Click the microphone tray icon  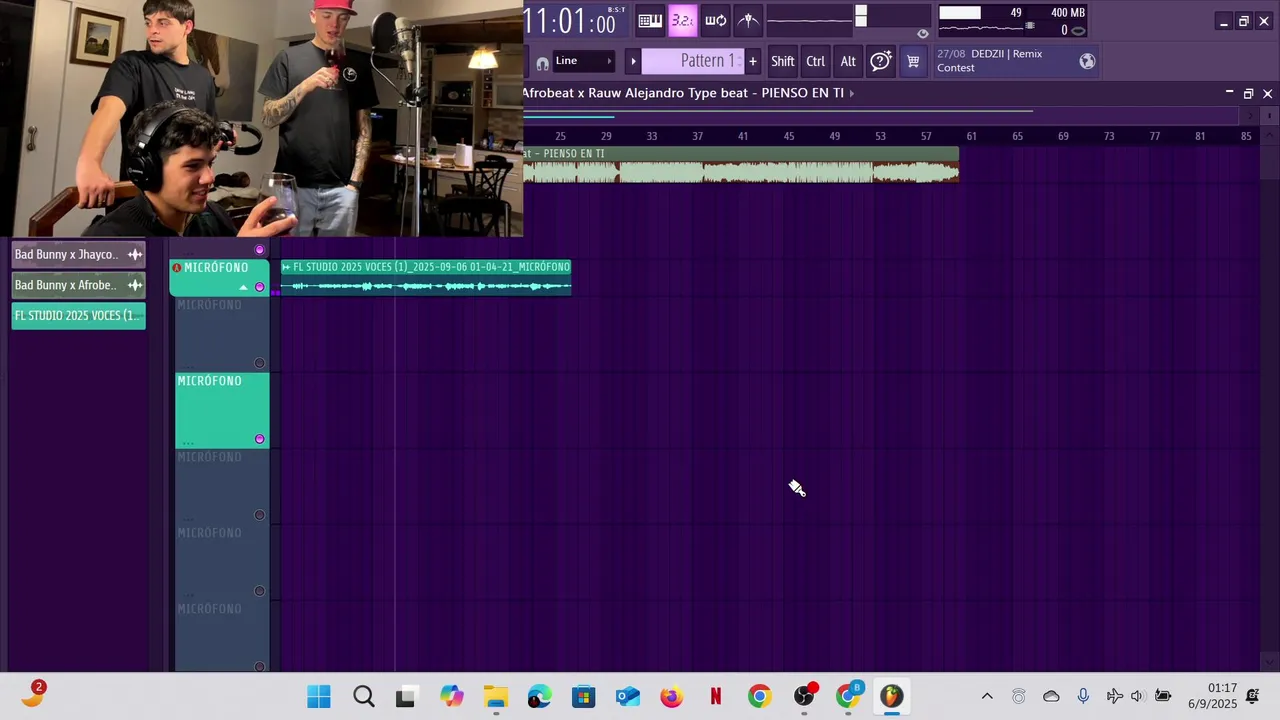(1083, 696)
